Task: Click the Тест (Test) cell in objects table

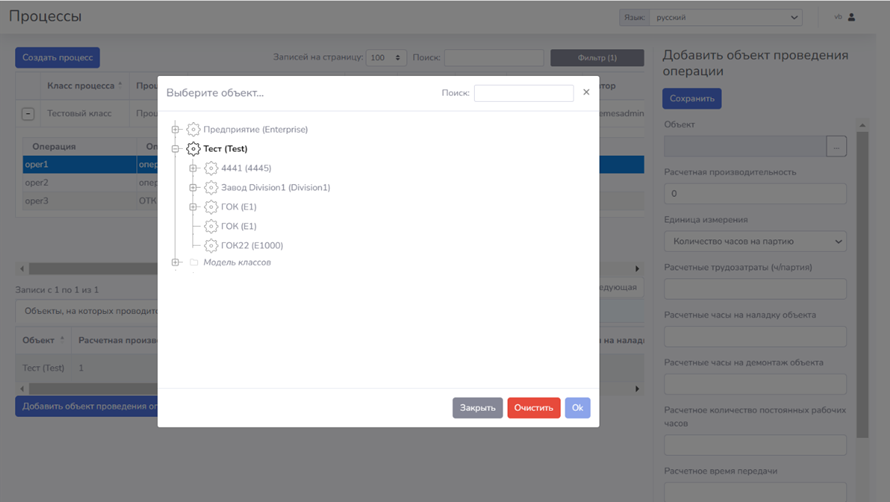Action: [x=43, y=368]
